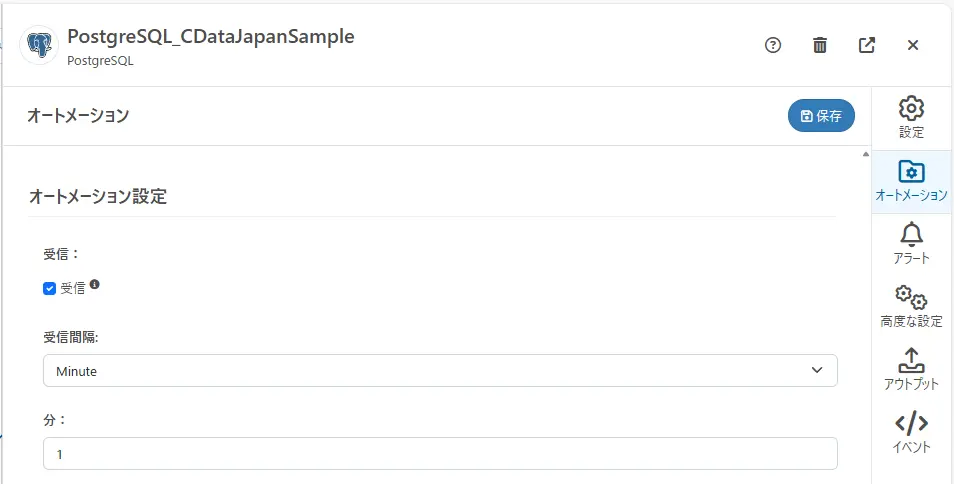Close the connector panel with X
The height and width of the screenshot is (487, 954).
pyautogui.click(x=913, y=45)
